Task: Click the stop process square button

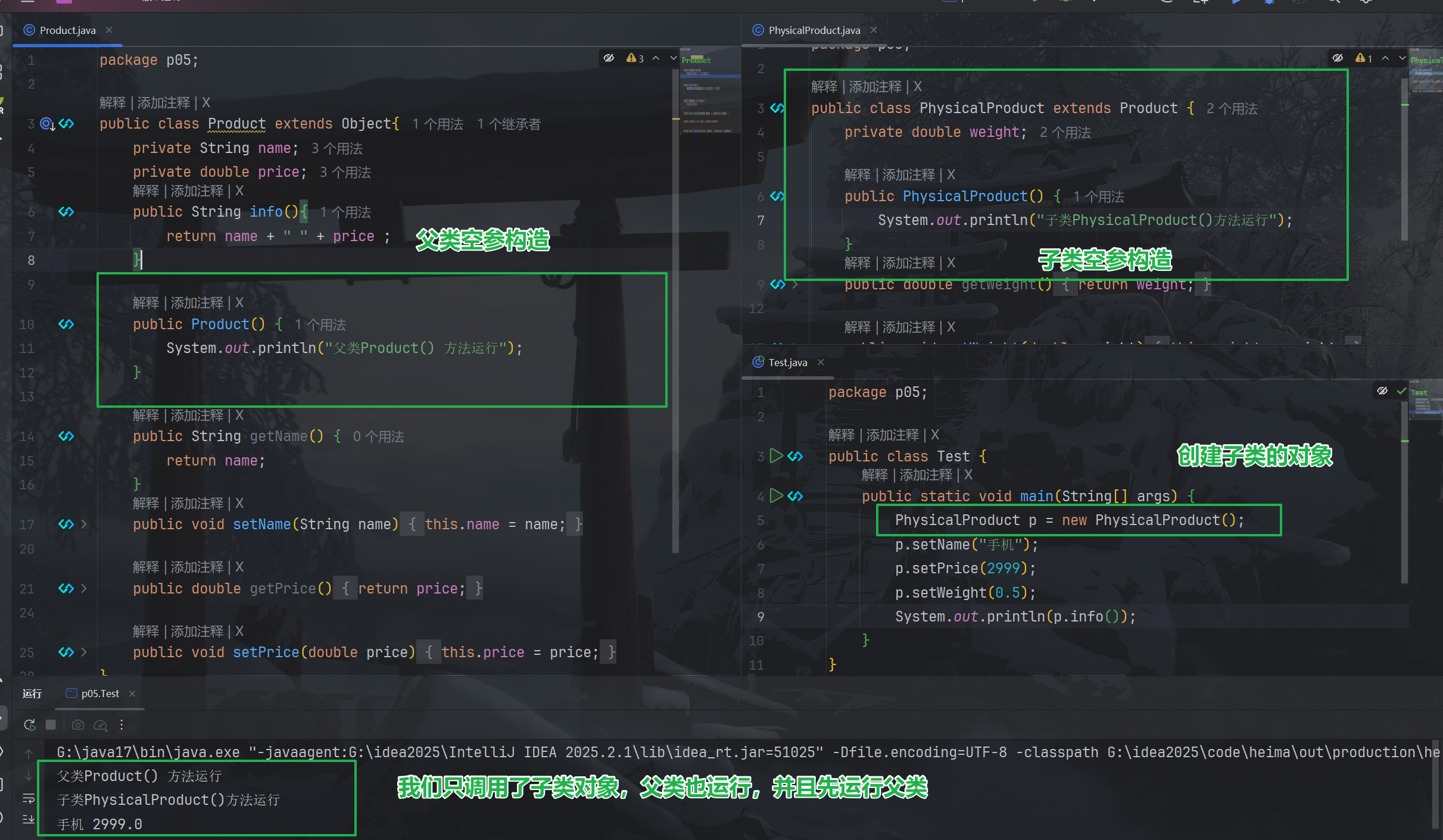Action: (x=51, y=725)
